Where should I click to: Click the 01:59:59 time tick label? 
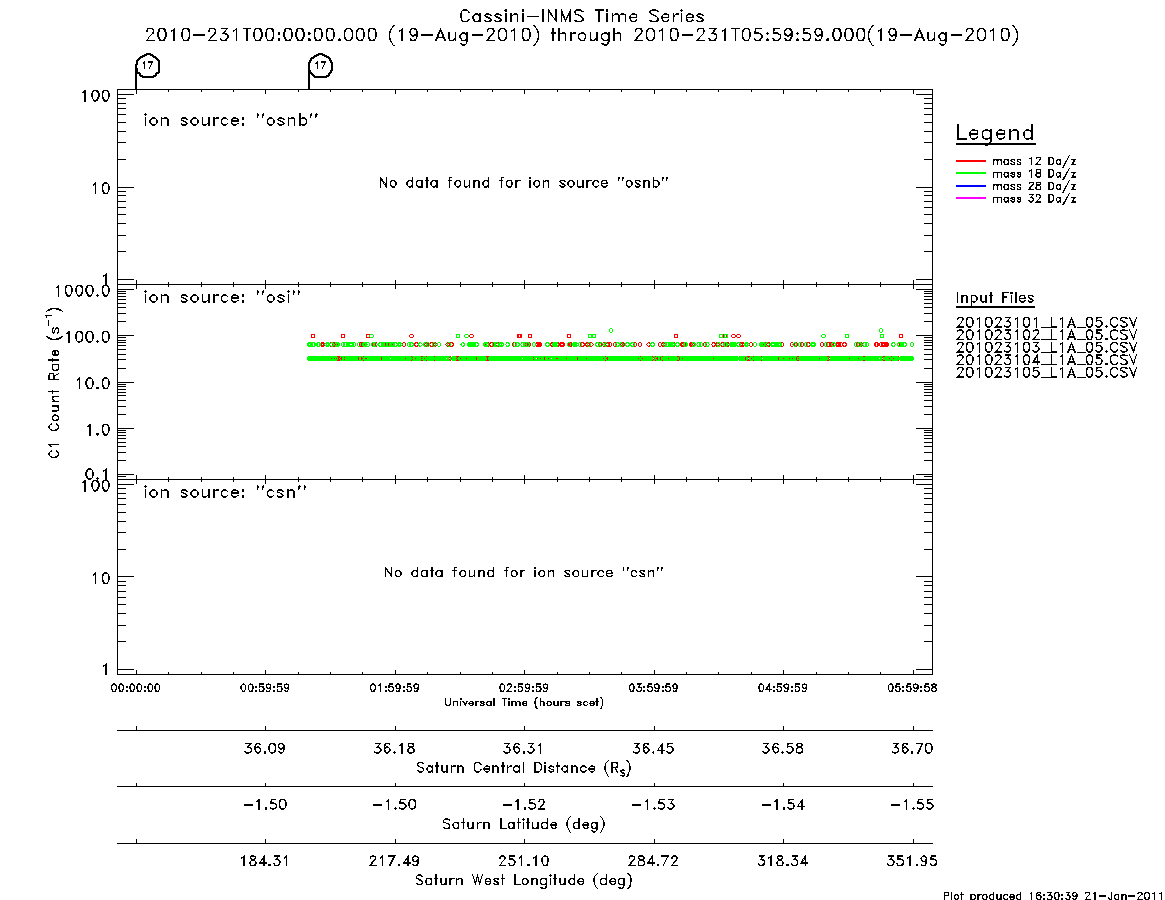click(395, 688)
